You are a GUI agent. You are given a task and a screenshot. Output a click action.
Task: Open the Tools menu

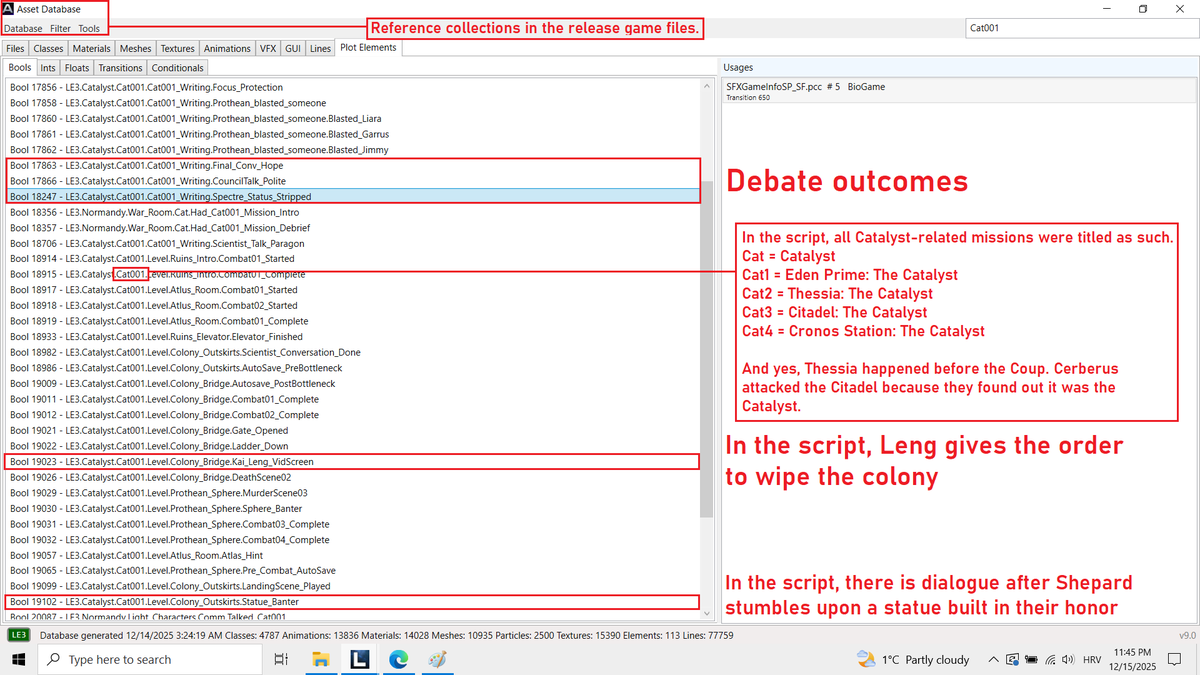coord(89,29)
